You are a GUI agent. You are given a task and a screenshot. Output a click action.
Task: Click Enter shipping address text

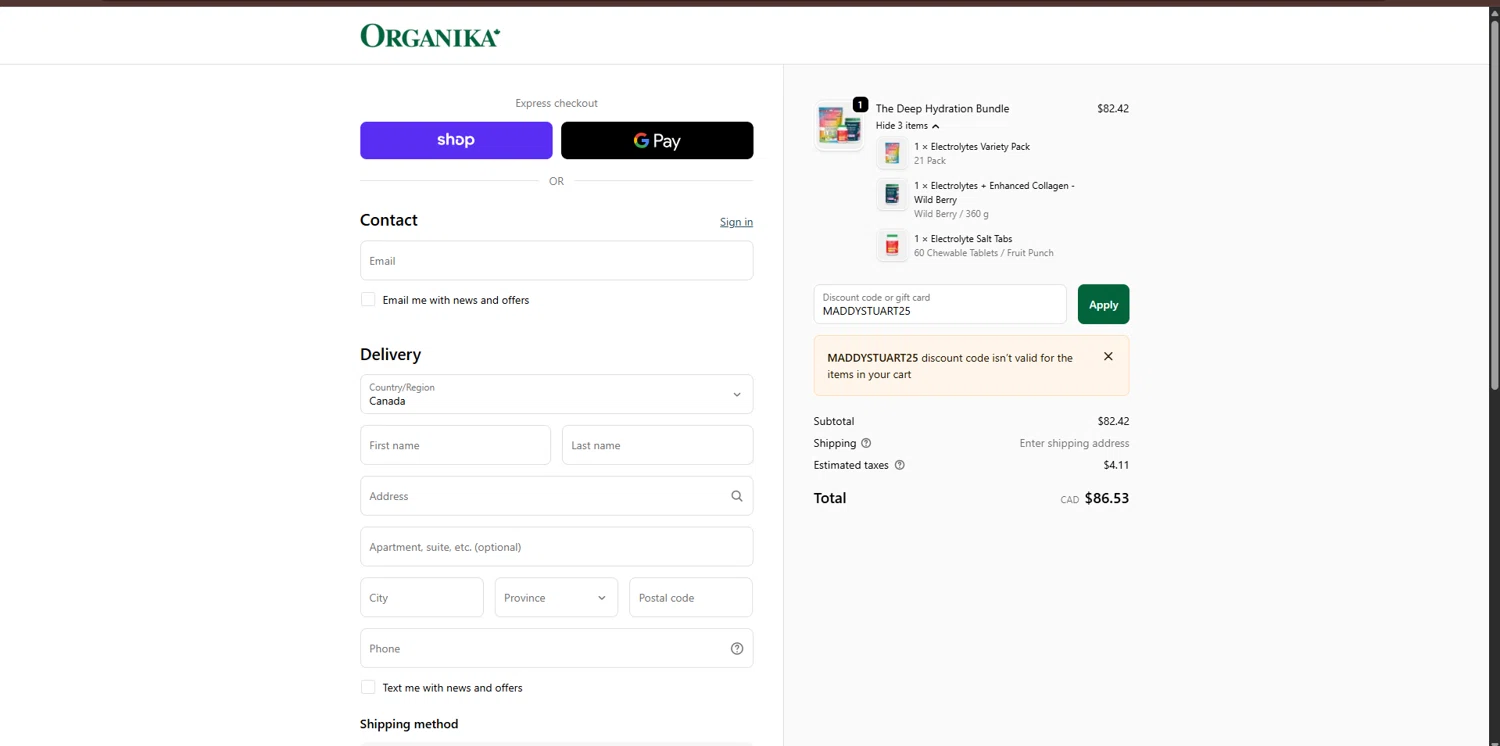click(x=1074, y=443)
